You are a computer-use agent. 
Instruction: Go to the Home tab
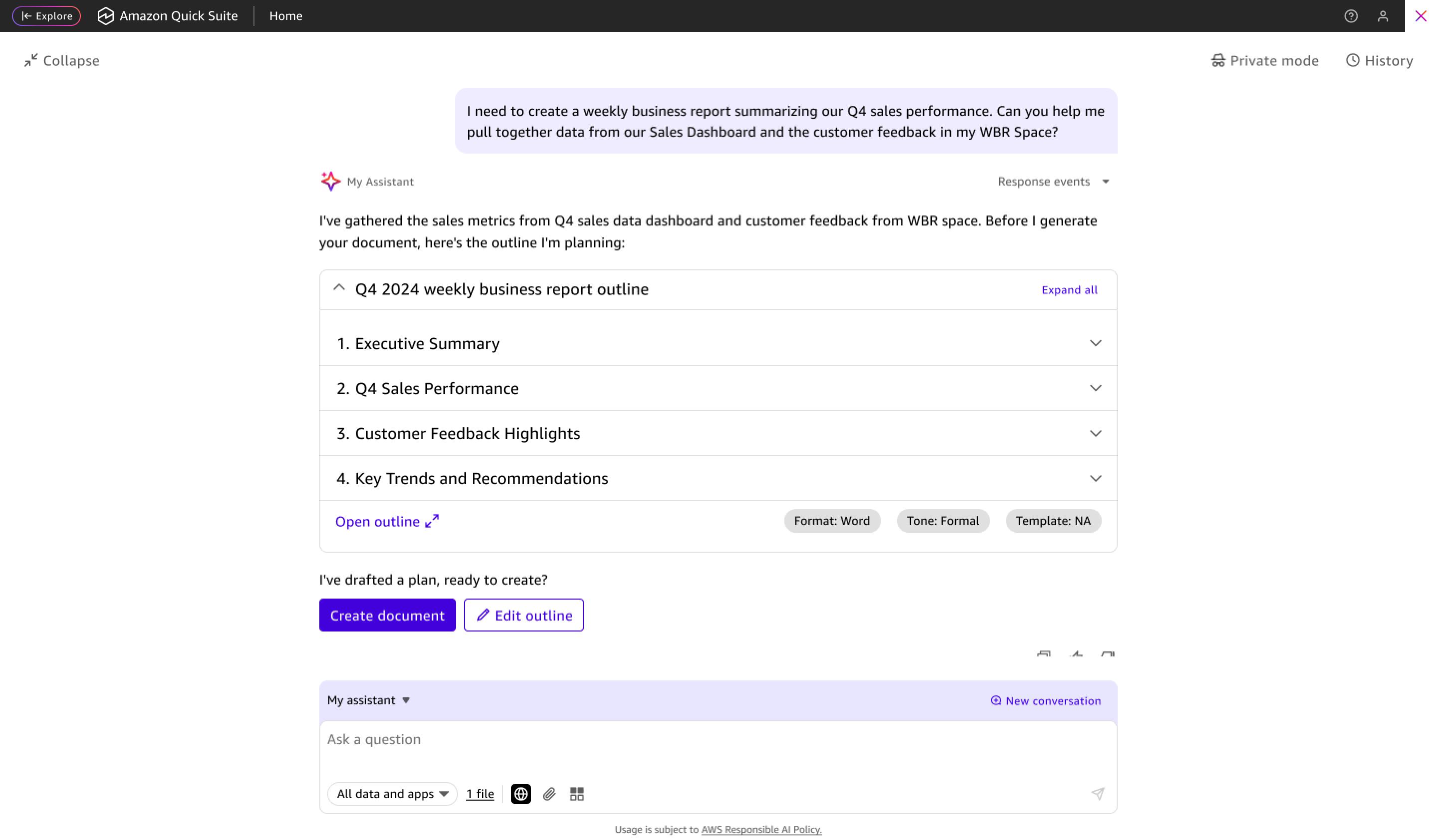(x=286, y=16)
